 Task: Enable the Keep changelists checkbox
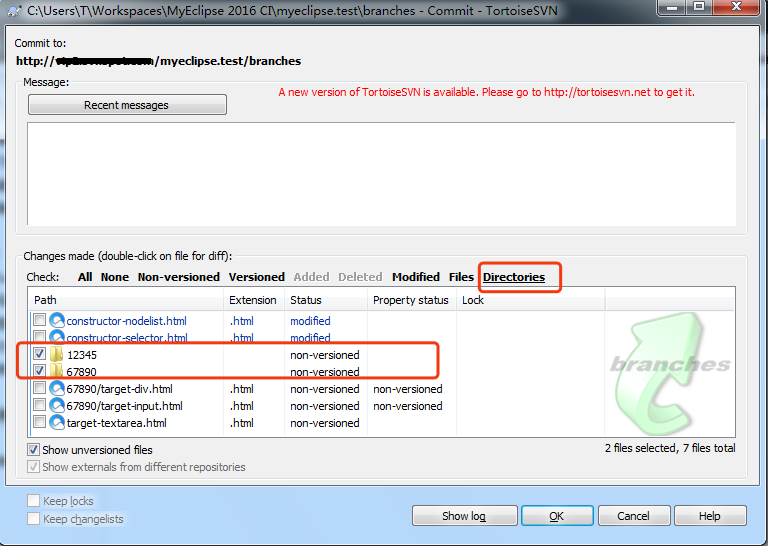click(x=33, y=519)
